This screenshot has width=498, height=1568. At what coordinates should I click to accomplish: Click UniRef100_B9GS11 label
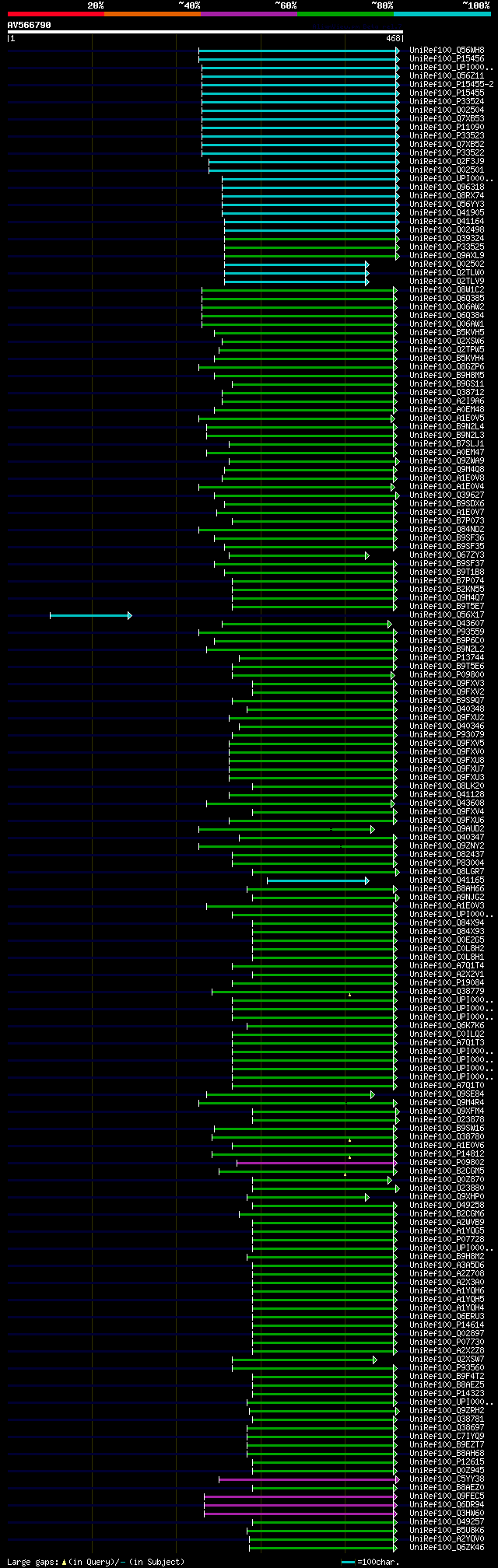coord(447,383)
